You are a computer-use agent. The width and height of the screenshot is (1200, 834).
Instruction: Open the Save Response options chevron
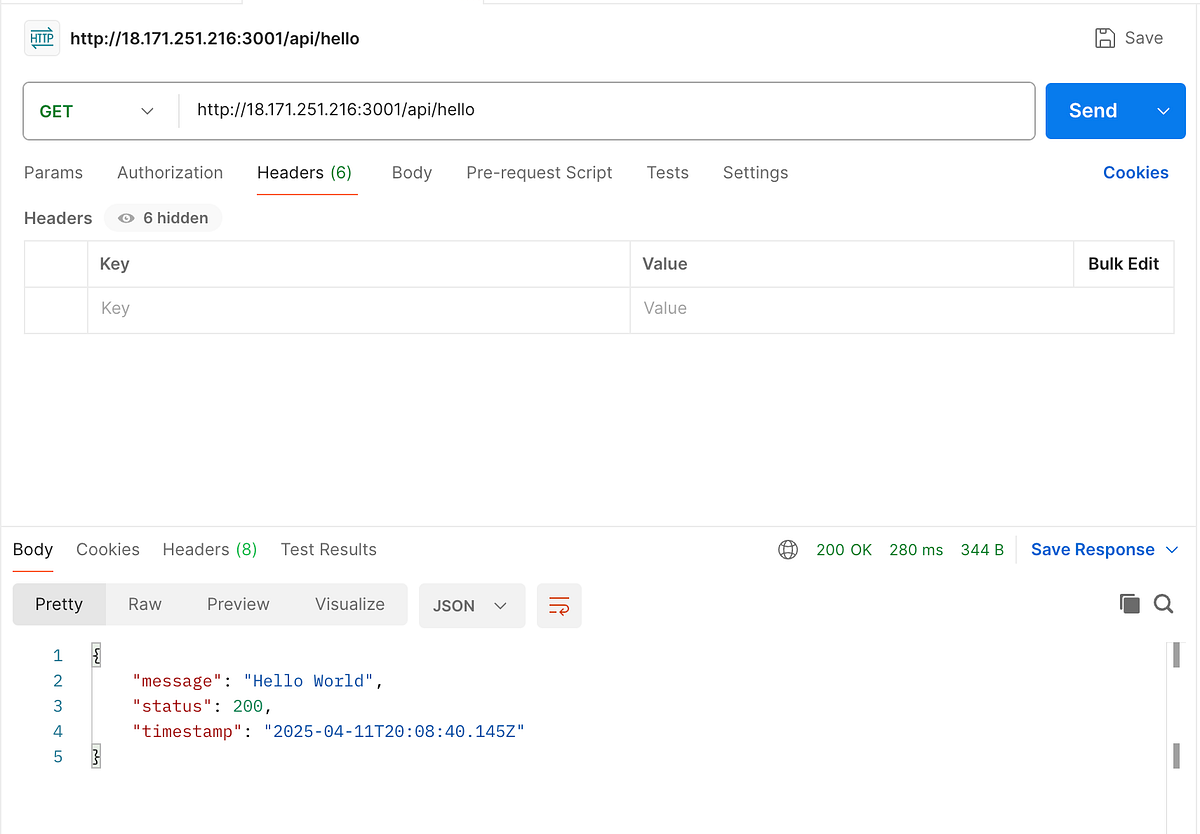pos(1172,549)
